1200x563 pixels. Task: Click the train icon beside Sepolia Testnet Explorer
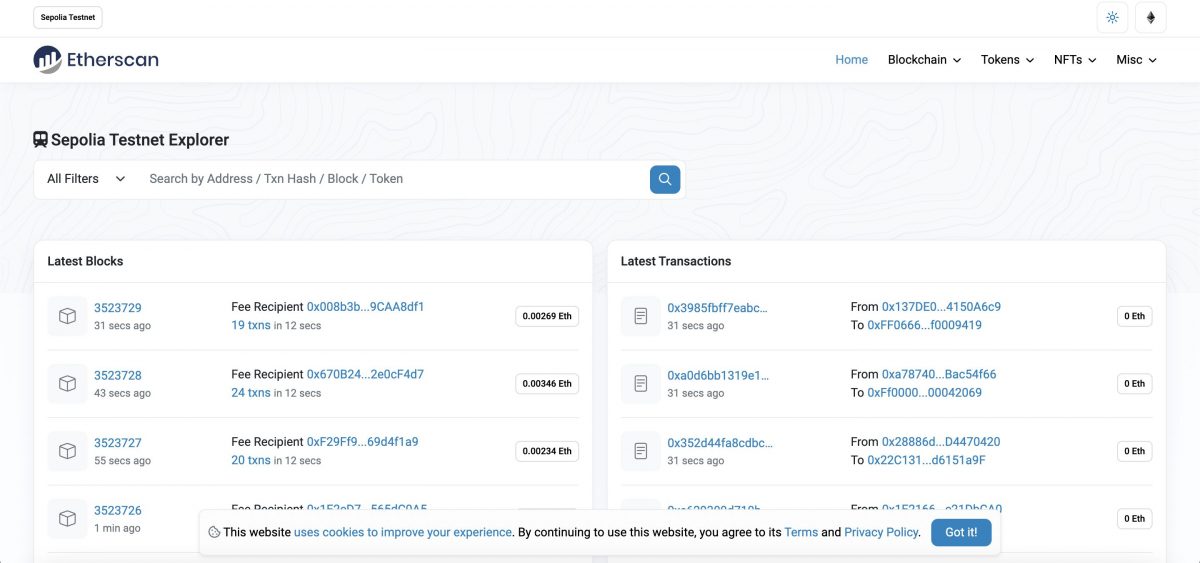(x=41, y=140)
